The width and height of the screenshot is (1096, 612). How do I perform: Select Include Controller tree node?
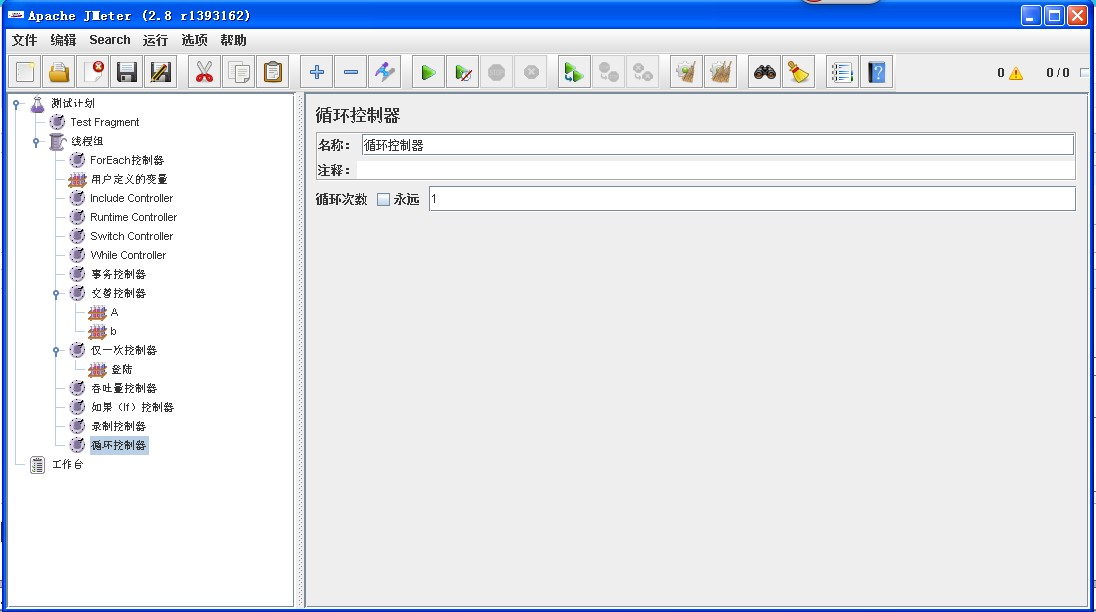coord(131,198)
